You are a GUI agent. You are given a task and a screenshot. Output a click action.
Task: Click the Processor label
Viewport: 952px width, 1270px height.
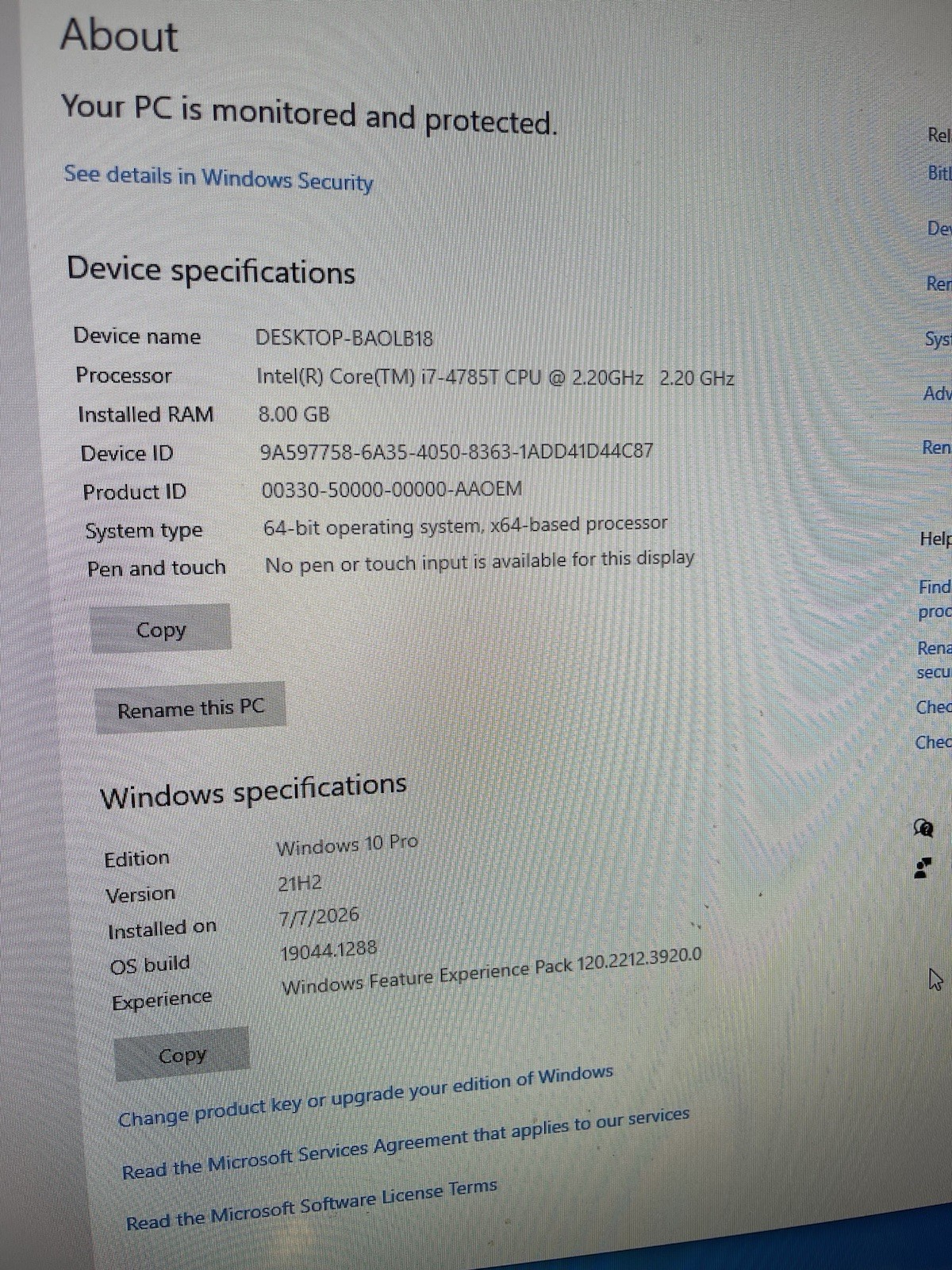pos(124,375)
